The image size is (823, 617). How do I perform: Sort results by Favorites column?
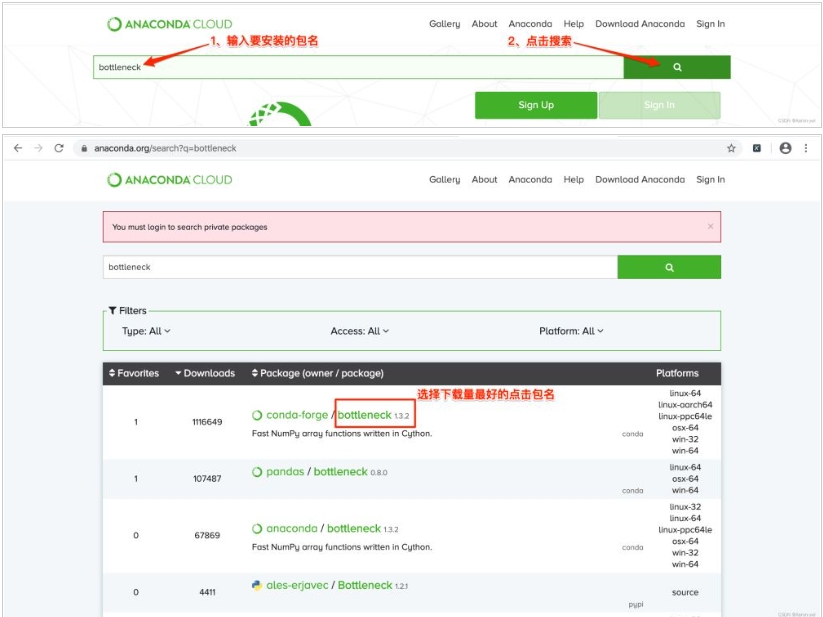[134, 373]
